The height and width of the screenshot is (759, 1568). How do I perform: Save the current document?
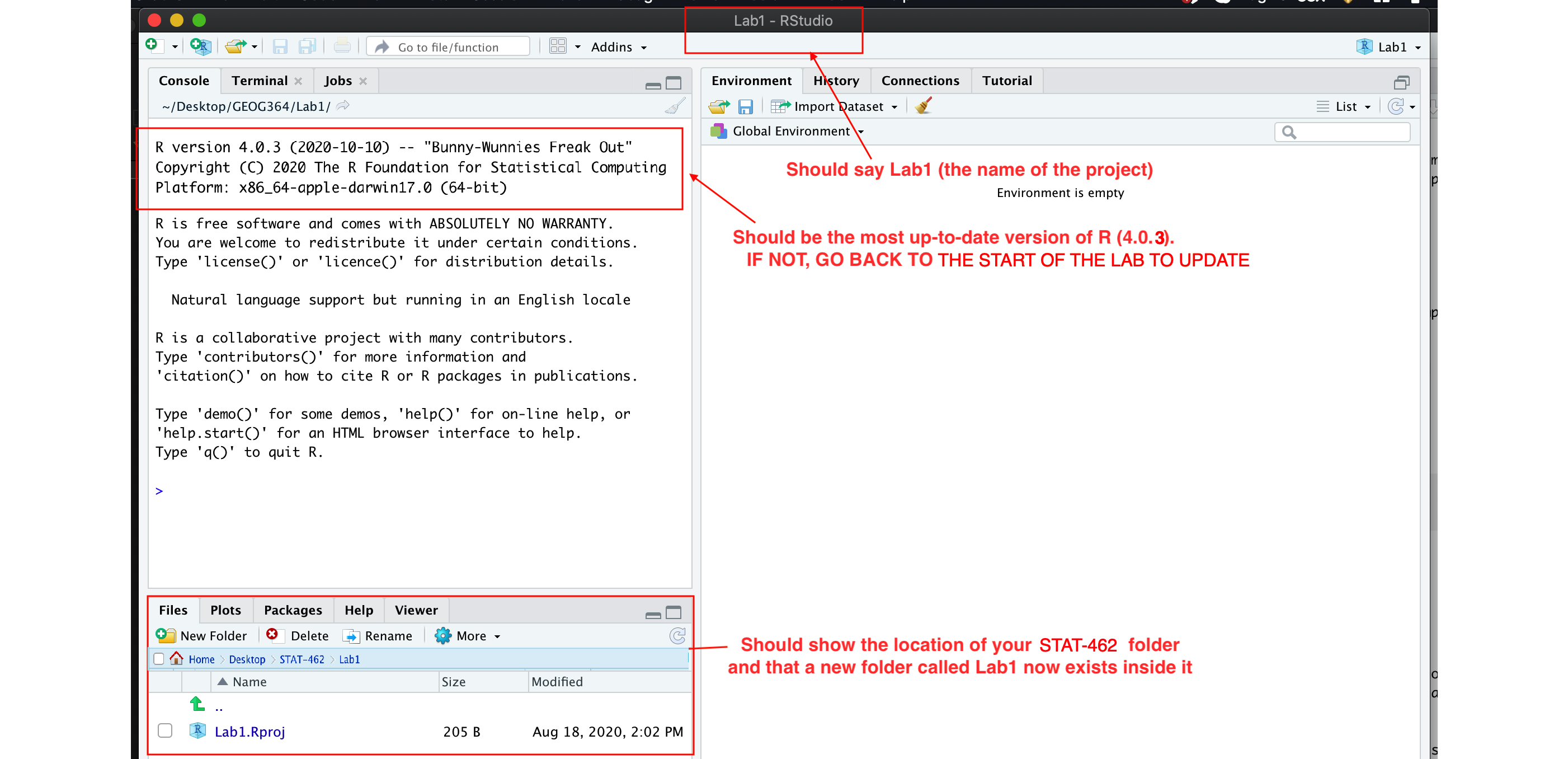point(280,46)
